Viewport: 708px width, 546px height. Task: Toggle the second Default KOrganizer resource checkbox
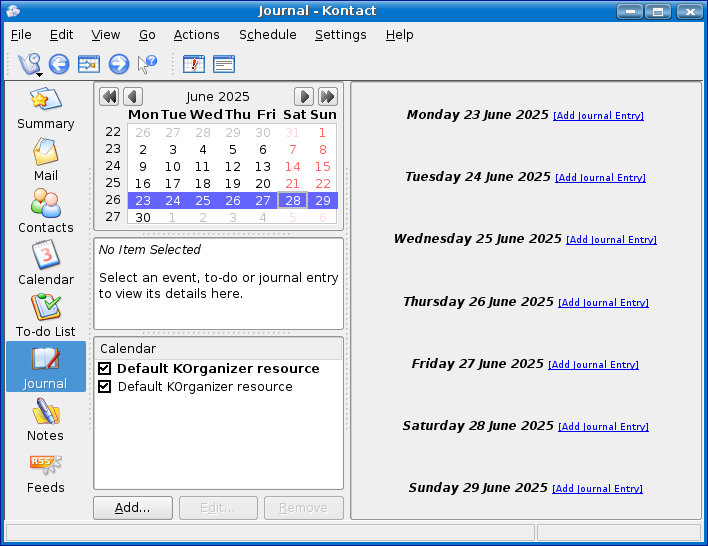click(105, 387)
